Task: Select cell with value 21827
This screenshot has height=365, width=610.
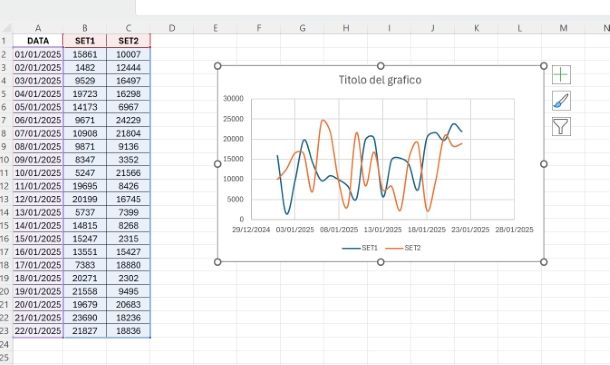Action: click(x=85, y=331)
